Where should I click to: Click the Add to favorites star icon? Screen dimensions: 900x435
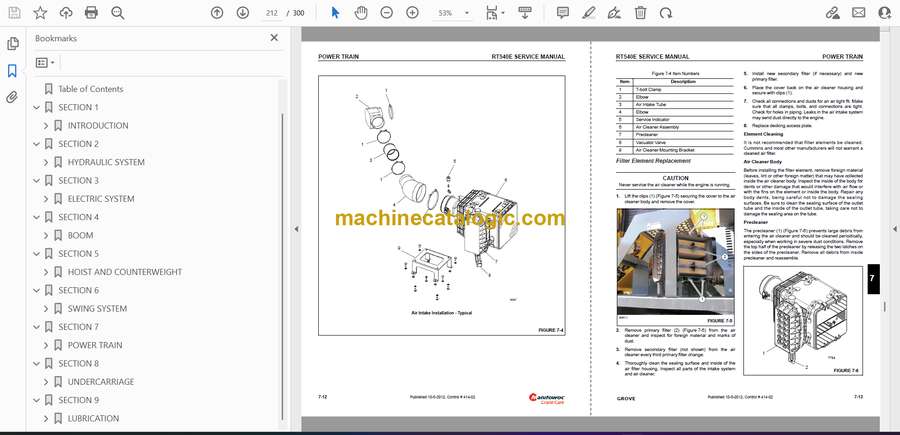40,13
